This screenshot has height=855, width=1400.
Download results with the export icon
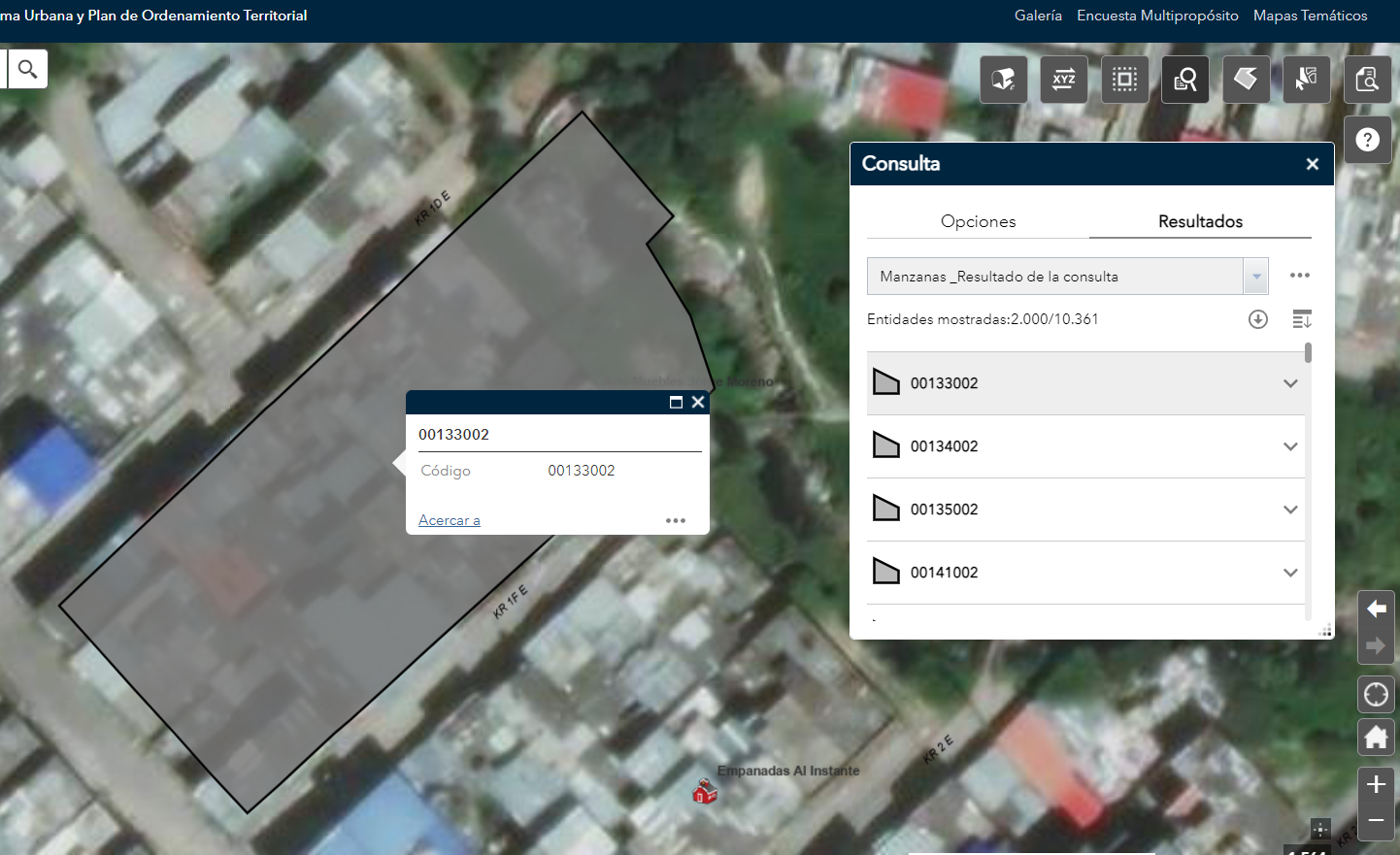[x=1257, y=319]
